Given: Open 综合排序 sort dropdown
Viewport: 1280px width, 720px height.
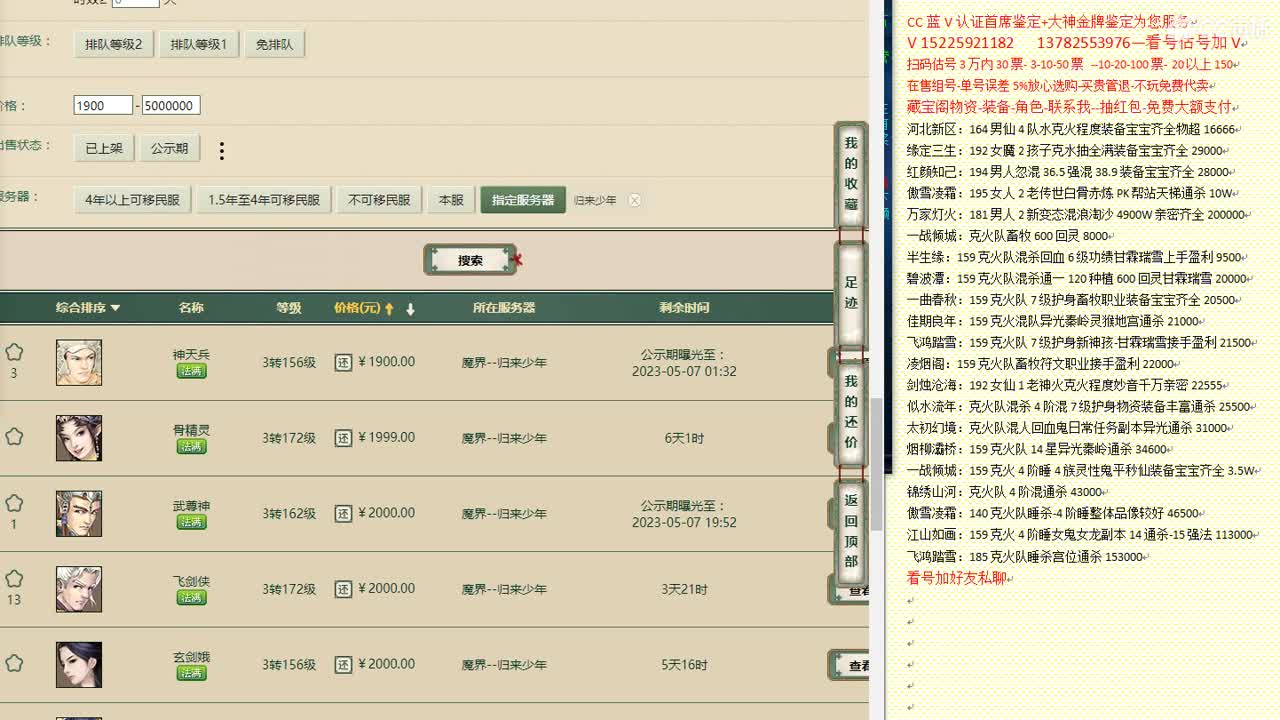Looking at the screenshot, I should pos(88,308).
